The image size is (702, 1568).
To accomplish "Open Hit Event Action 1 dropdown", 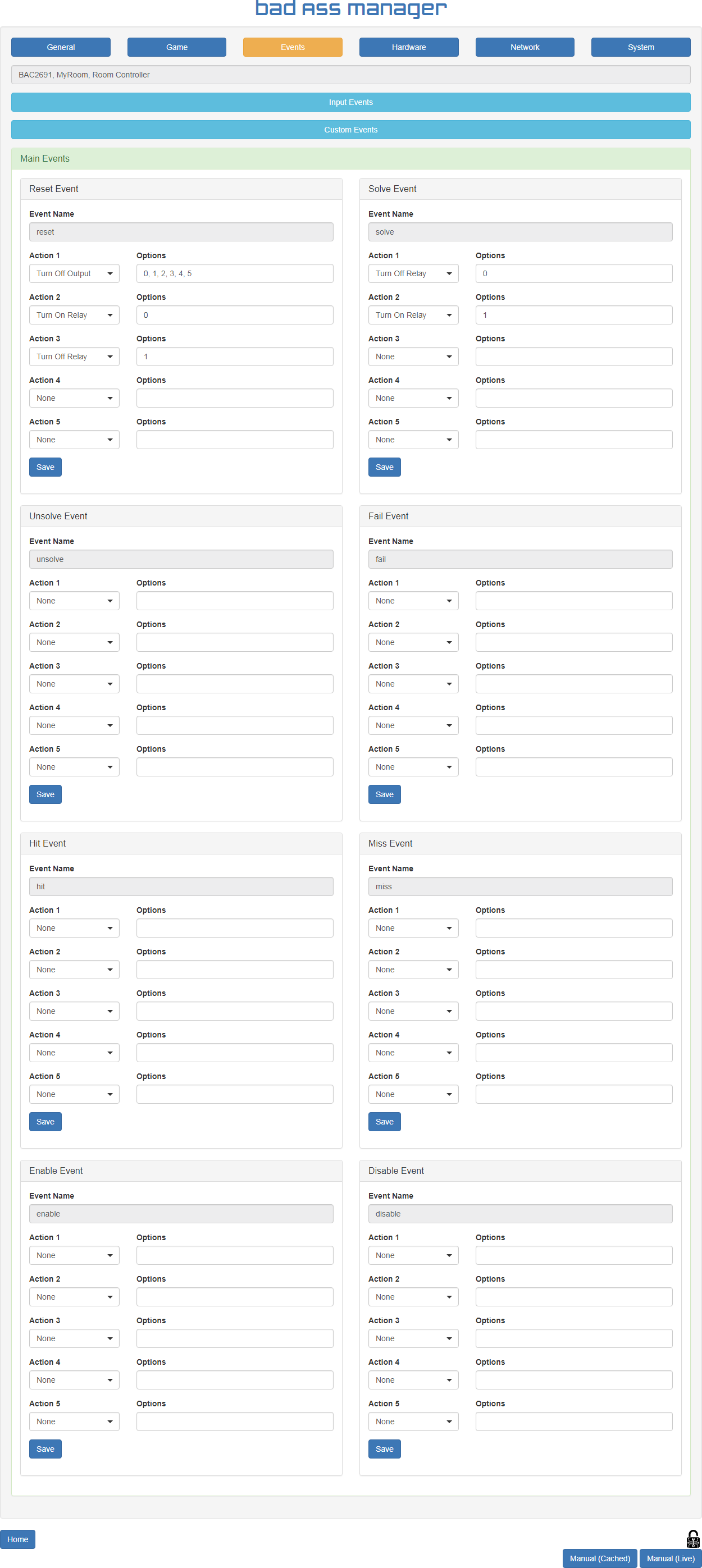I will [74, 927].
